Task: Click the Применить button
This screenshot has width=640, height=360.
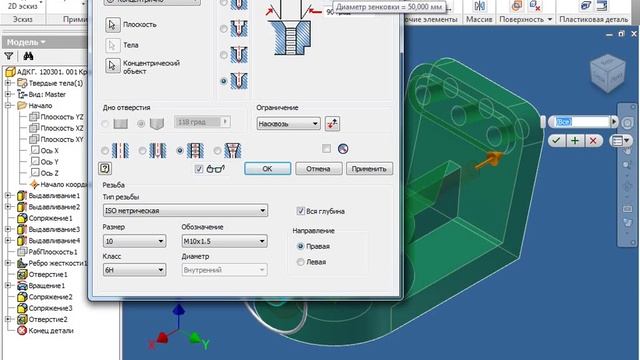Action: tap(369, 169)
